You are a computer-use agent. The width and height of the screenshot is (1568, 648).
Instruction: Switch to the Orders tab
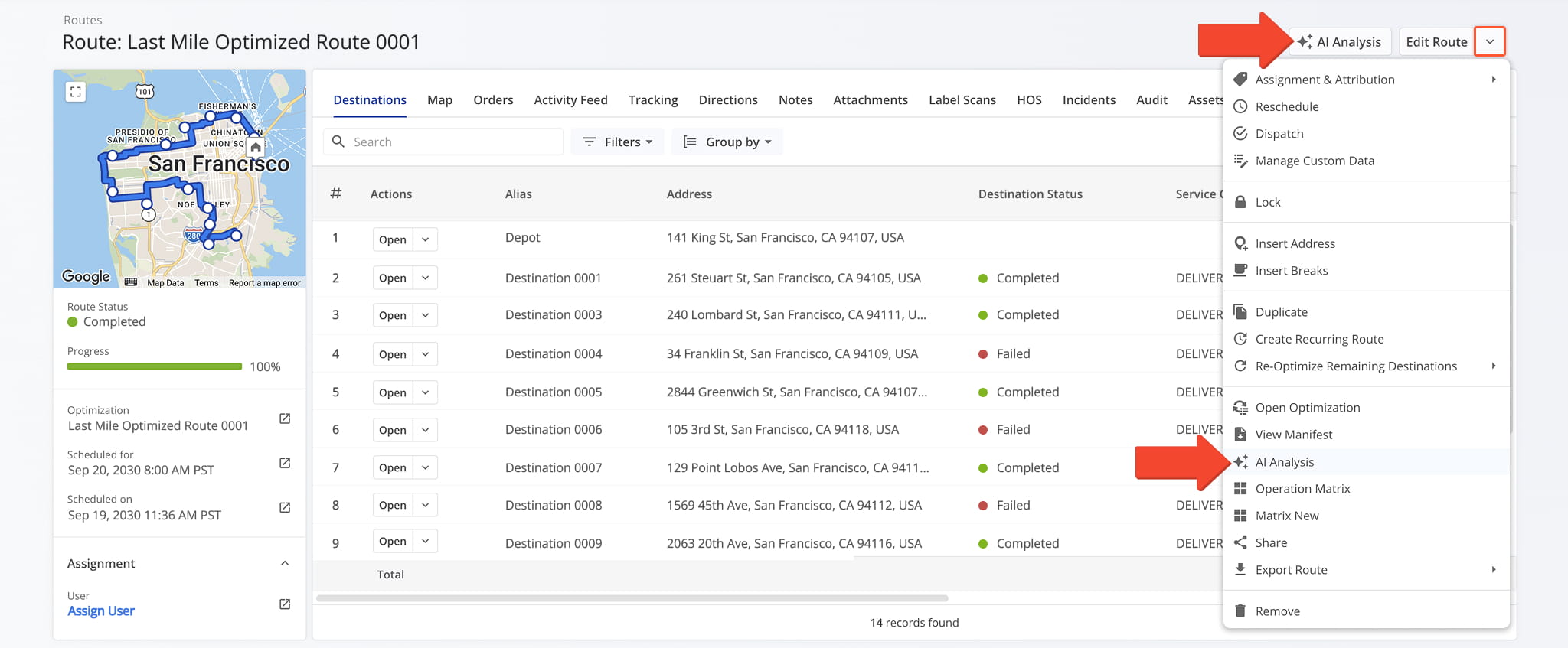coord(493,99)
